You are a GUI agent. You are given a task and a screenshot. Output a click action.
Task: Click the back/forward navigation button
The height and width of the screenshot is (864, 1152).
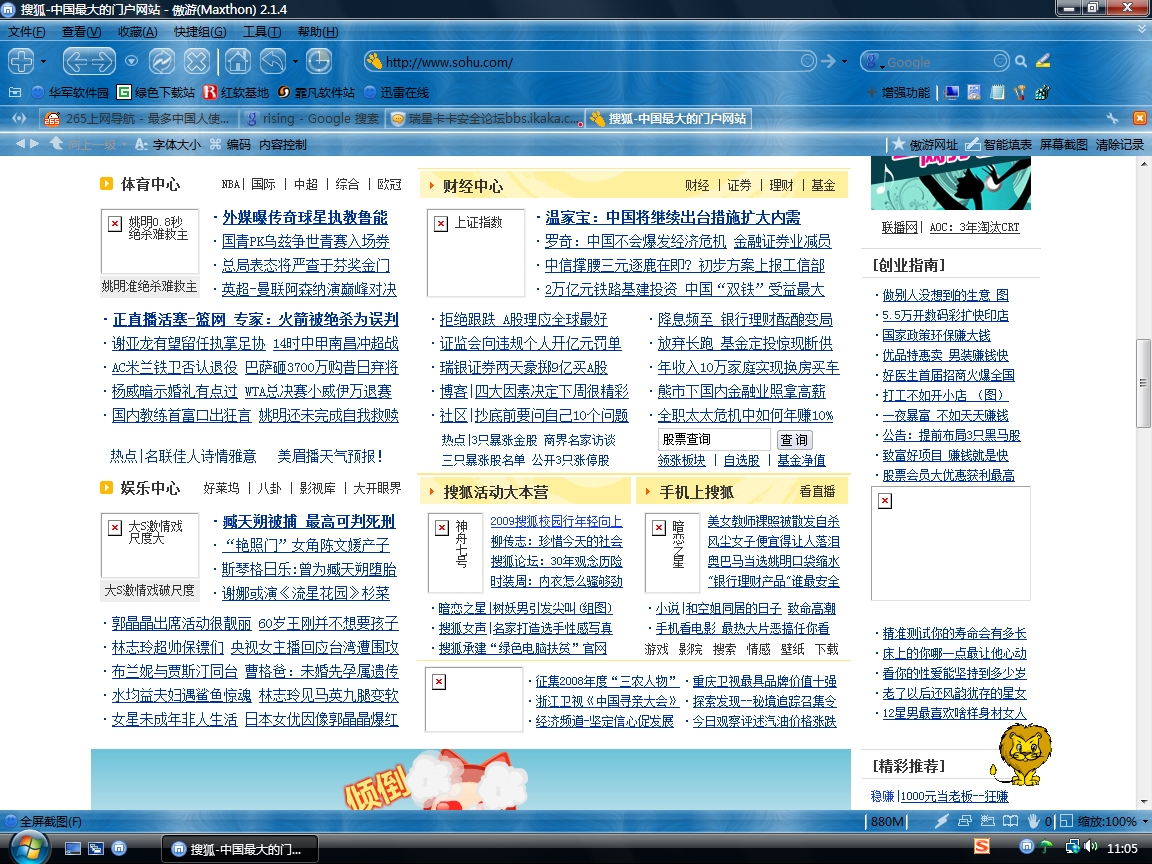pos(89,61)
